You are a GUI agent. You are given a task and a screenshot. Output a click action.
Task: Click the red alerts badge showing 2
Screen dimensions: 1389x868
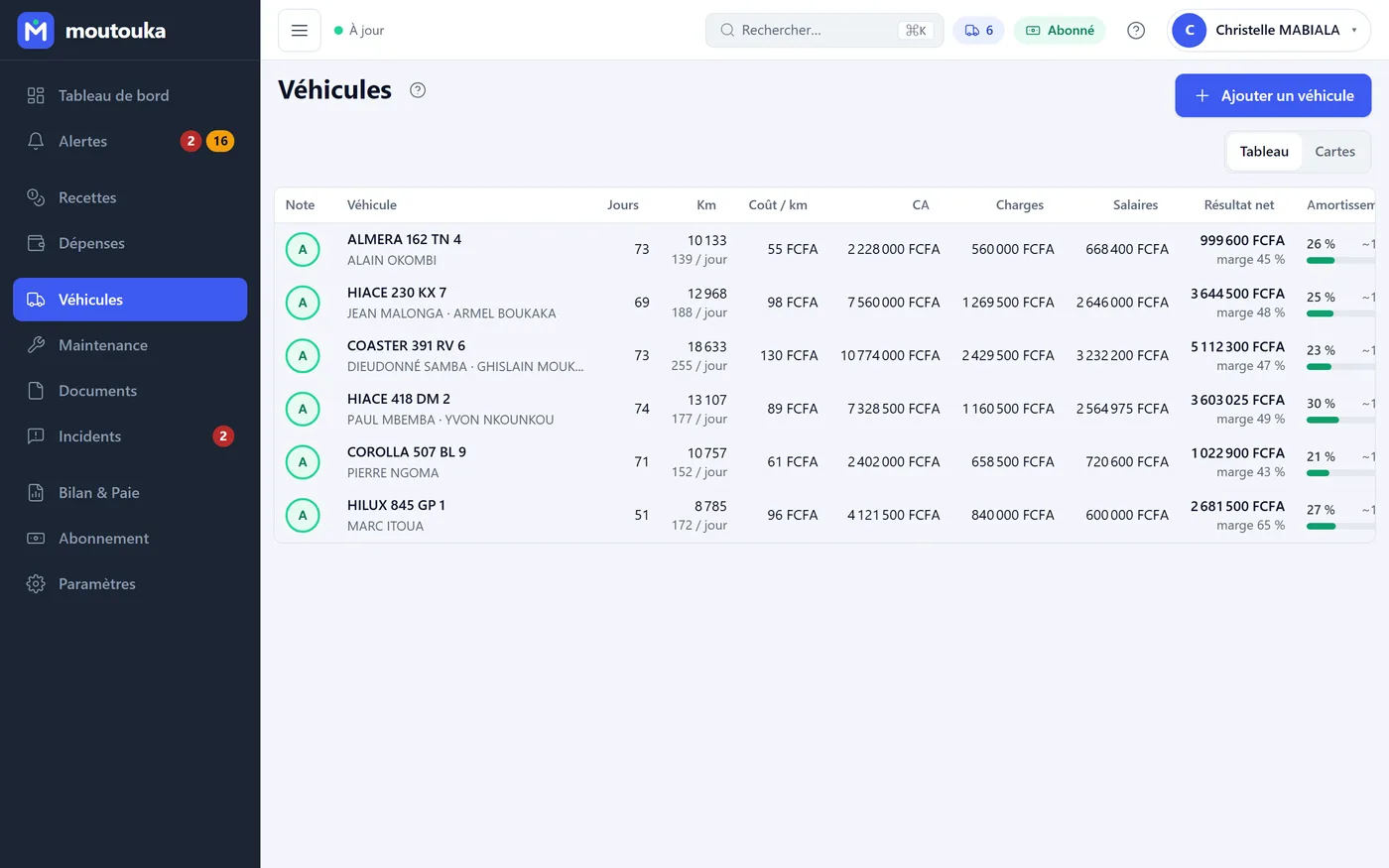[190, 141]
